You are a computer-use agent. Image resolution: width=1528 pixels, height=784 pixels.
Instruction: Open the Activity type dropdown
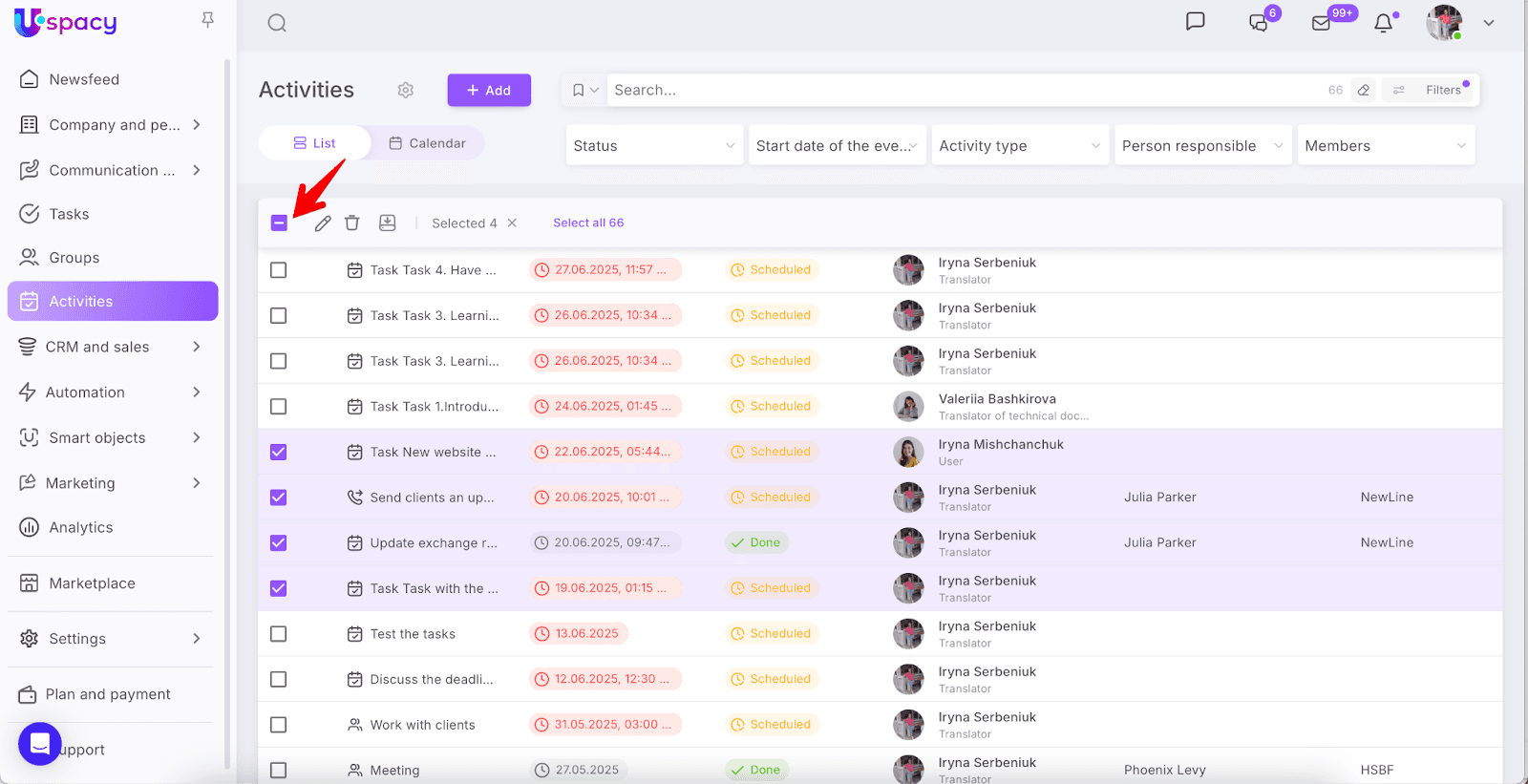pyautogui.click(x=1019, y=146)
